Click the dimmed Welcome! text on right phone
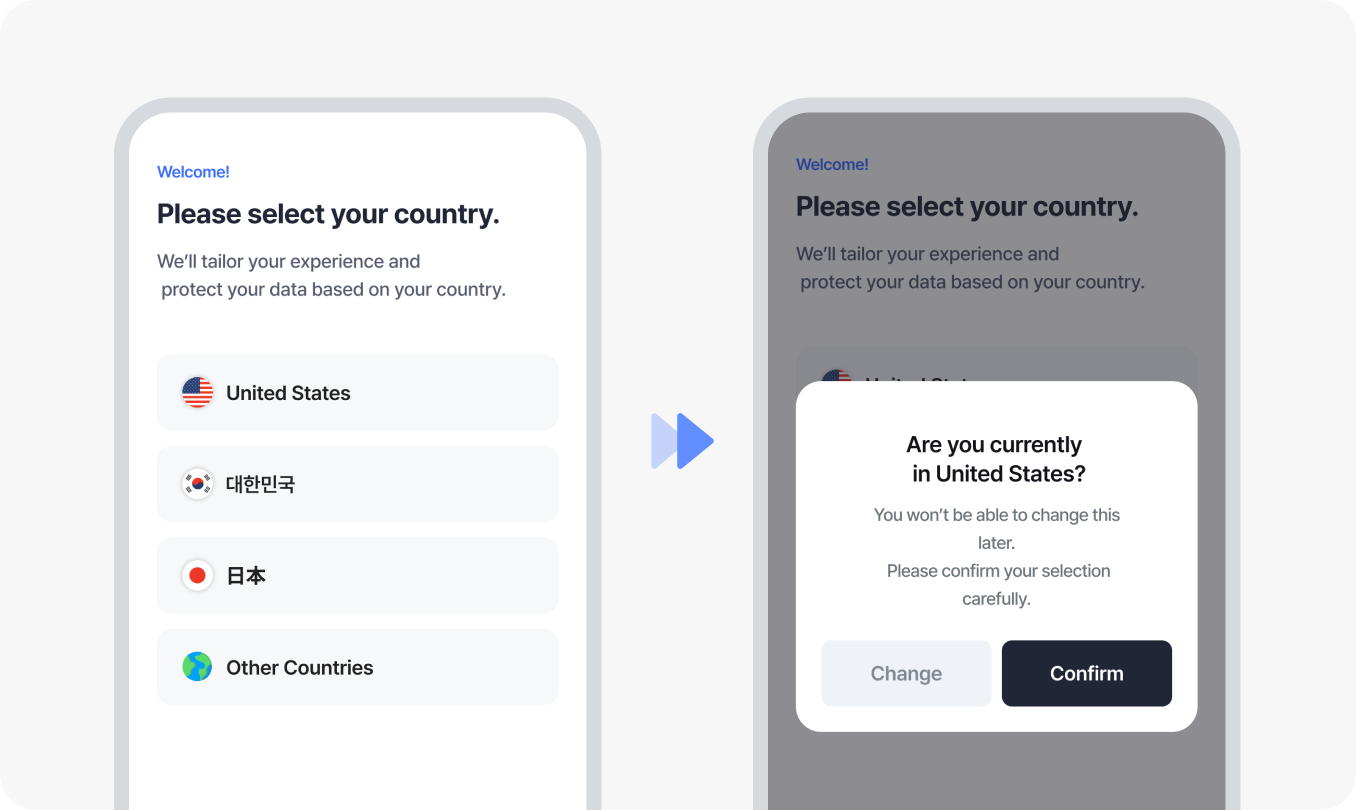Viewport: 1356px width, 810px height. [x=832, y=164]
